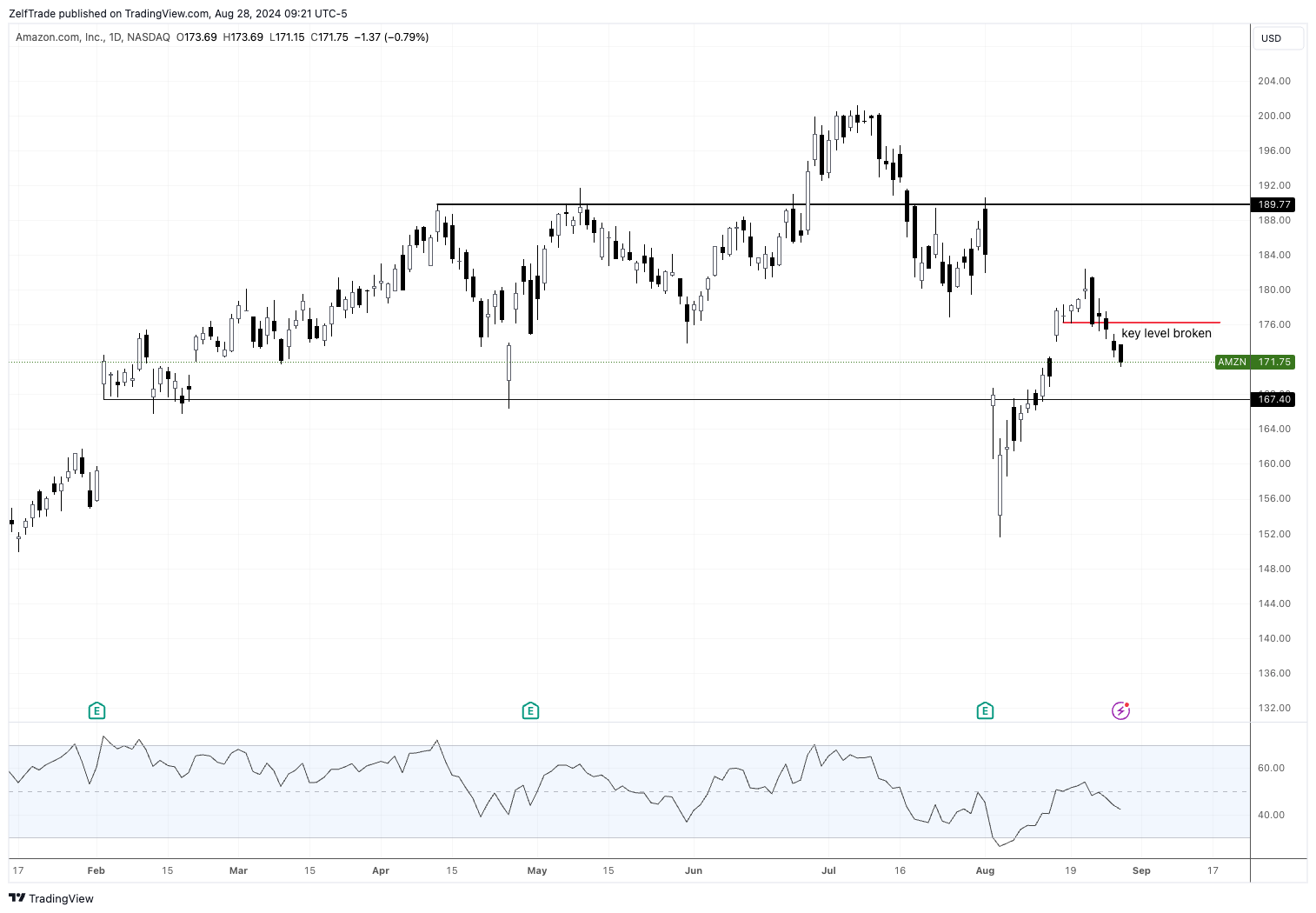Click the 'Jul' label on time axis

828,870
